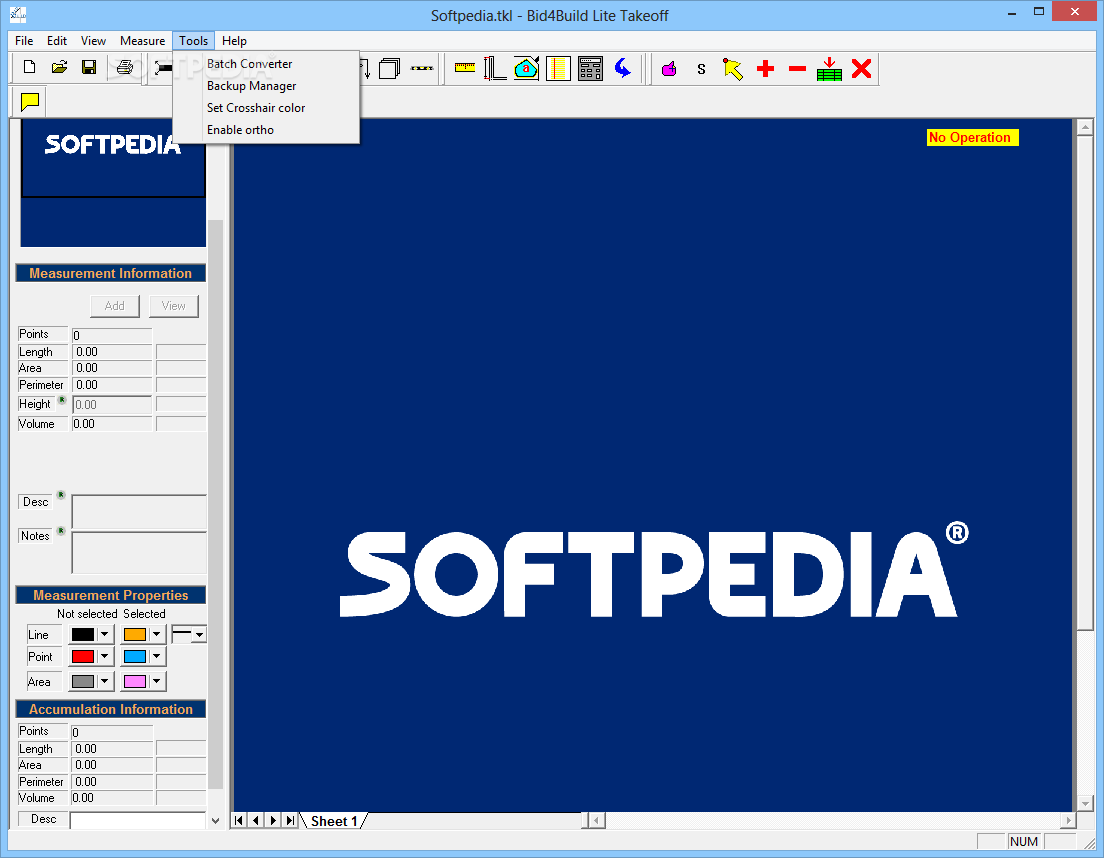Select the yellow arrow pointer tool
The height and width of the screenshot is (858, 1104).
732,69
